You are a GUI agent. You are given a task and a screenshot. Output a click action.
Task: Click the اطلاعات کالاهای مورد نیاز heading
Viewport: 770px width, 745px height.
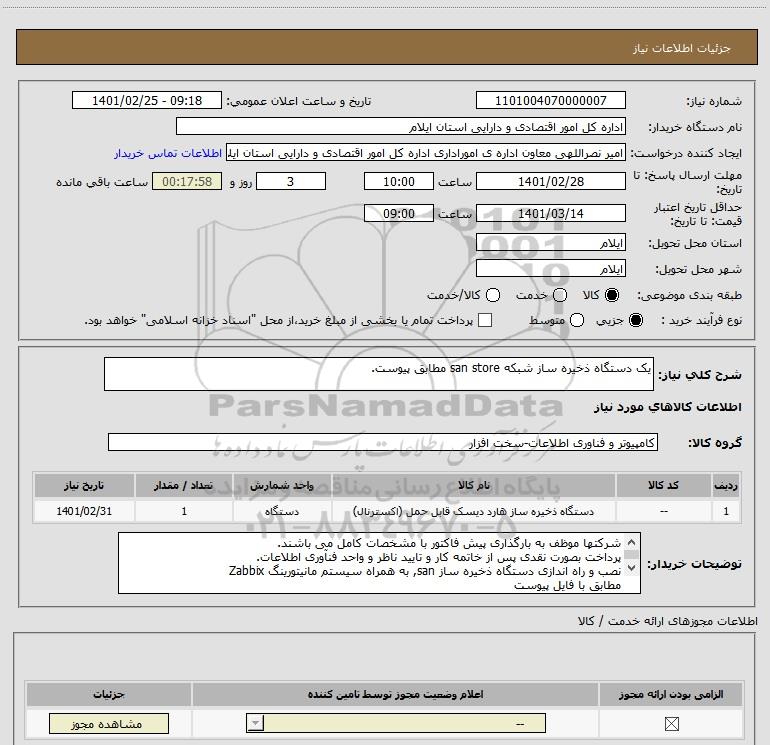668,407
